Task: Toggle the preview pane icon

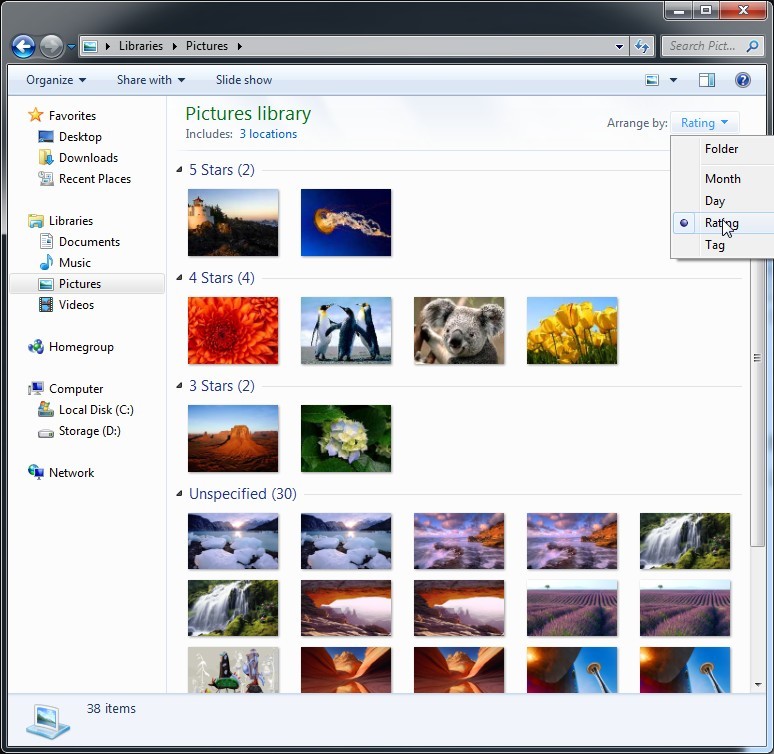Action: click(707, 80)
